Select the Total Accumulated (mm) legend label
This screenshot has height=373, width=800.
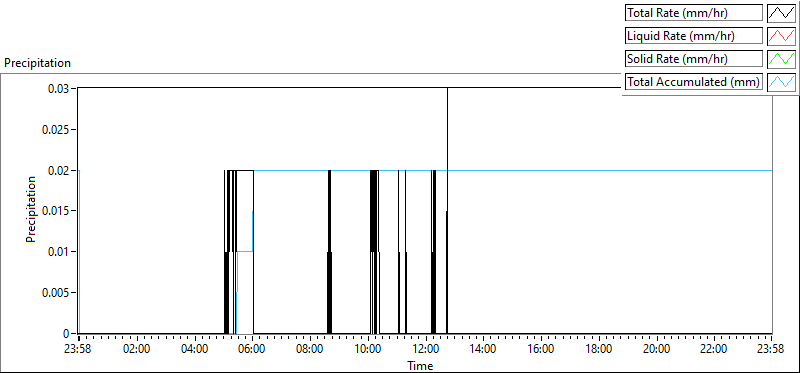(694, 82)
